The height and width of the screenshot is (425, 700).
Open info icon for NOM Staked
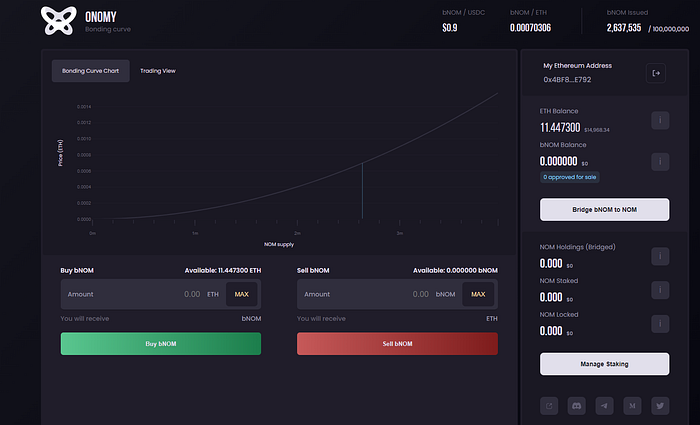click(660, 290)
